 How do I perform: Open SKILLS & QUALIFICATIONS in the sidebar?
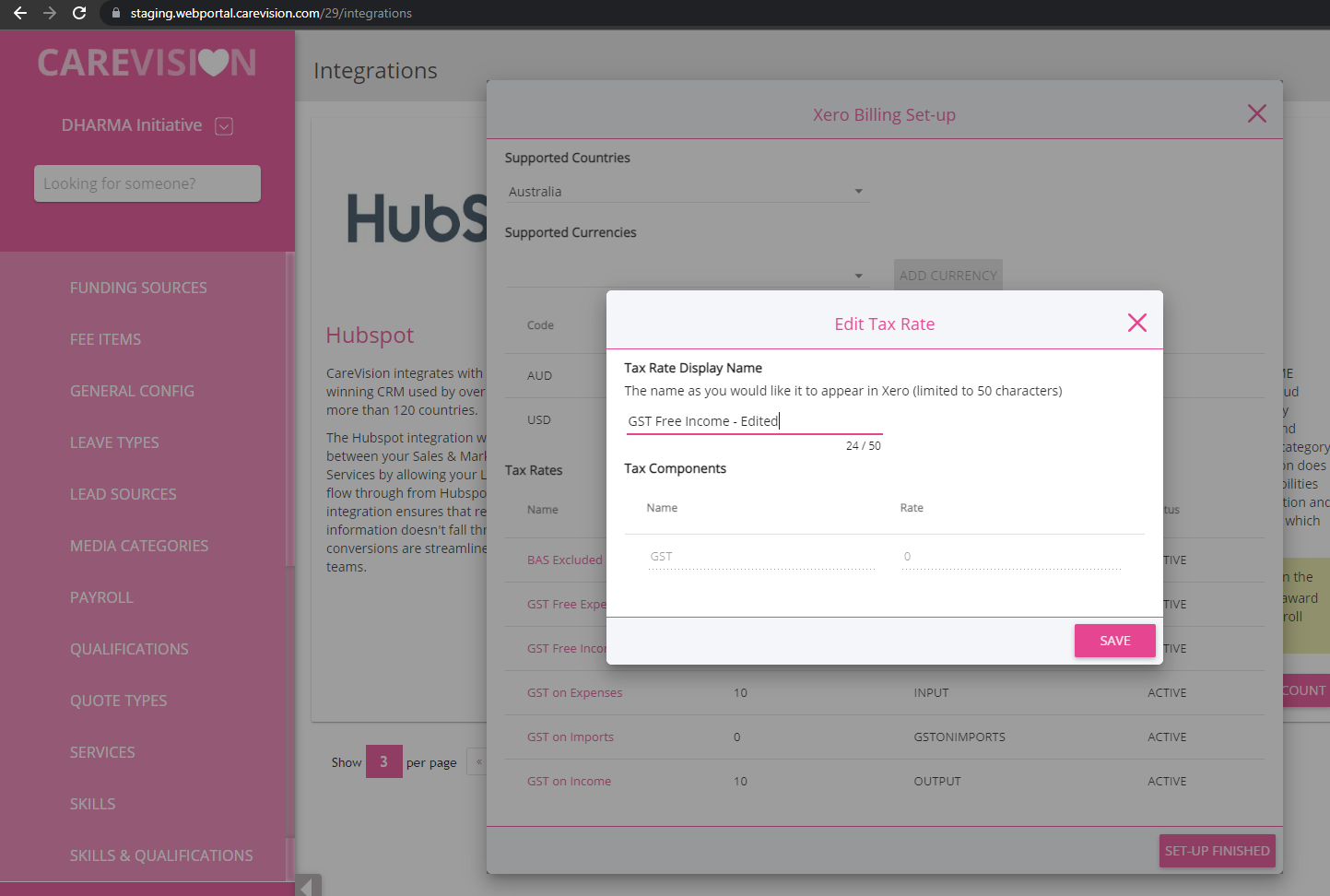(x=161, y=855)
